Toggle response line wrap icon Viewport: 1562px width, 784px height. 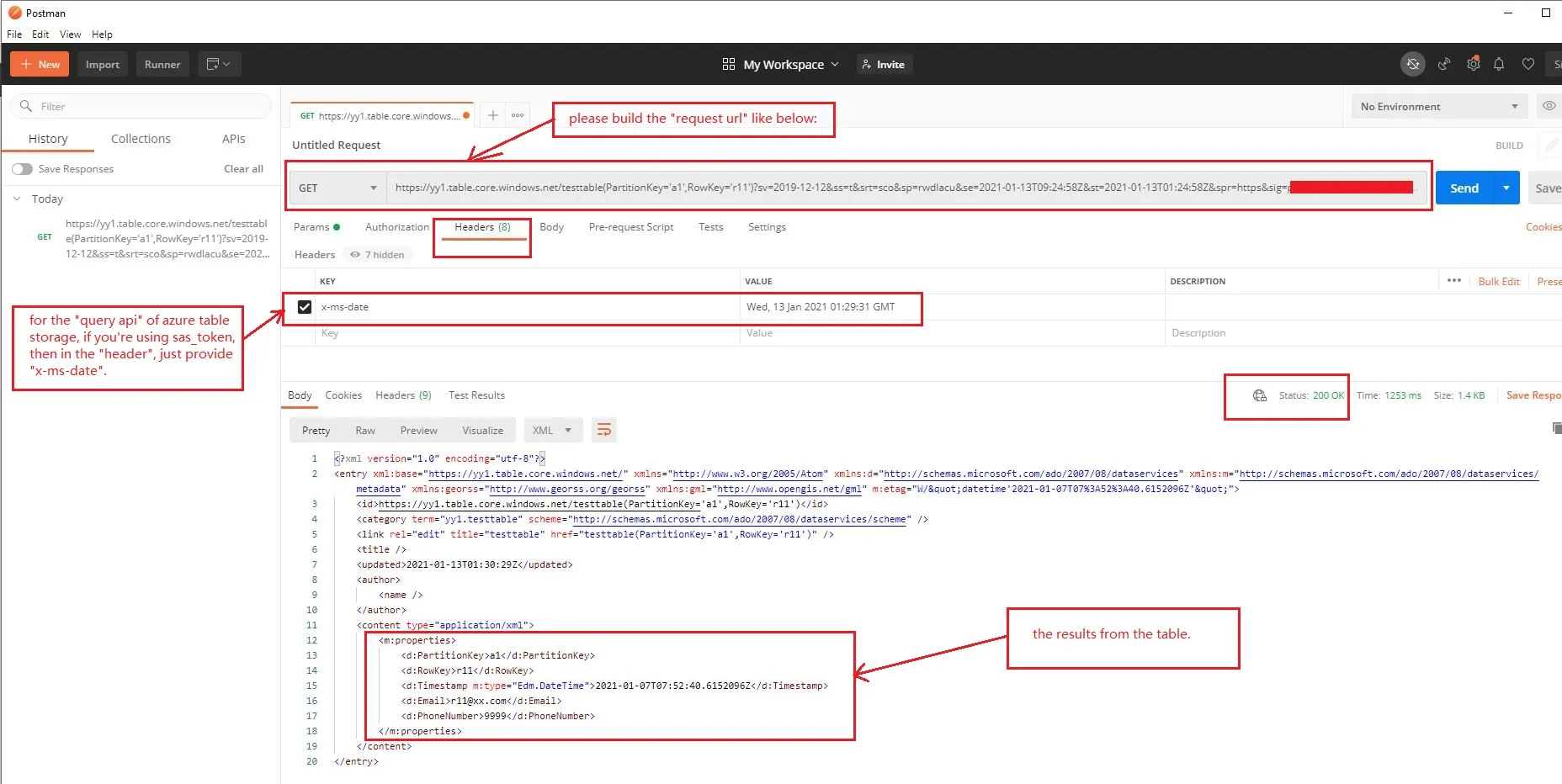pos(603,430)
